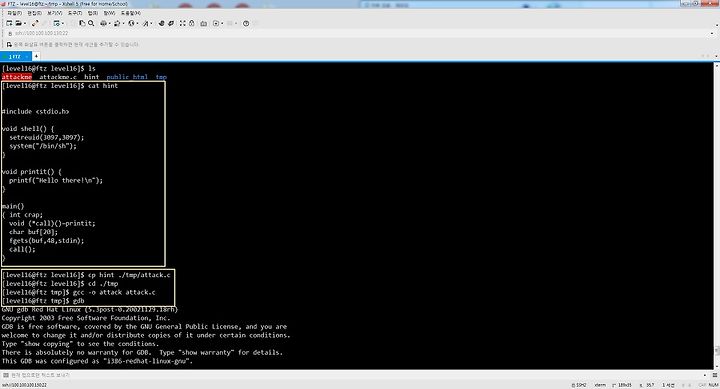Open the 파일(F) menu
This screenshot has width=720, height=389.
15,13
